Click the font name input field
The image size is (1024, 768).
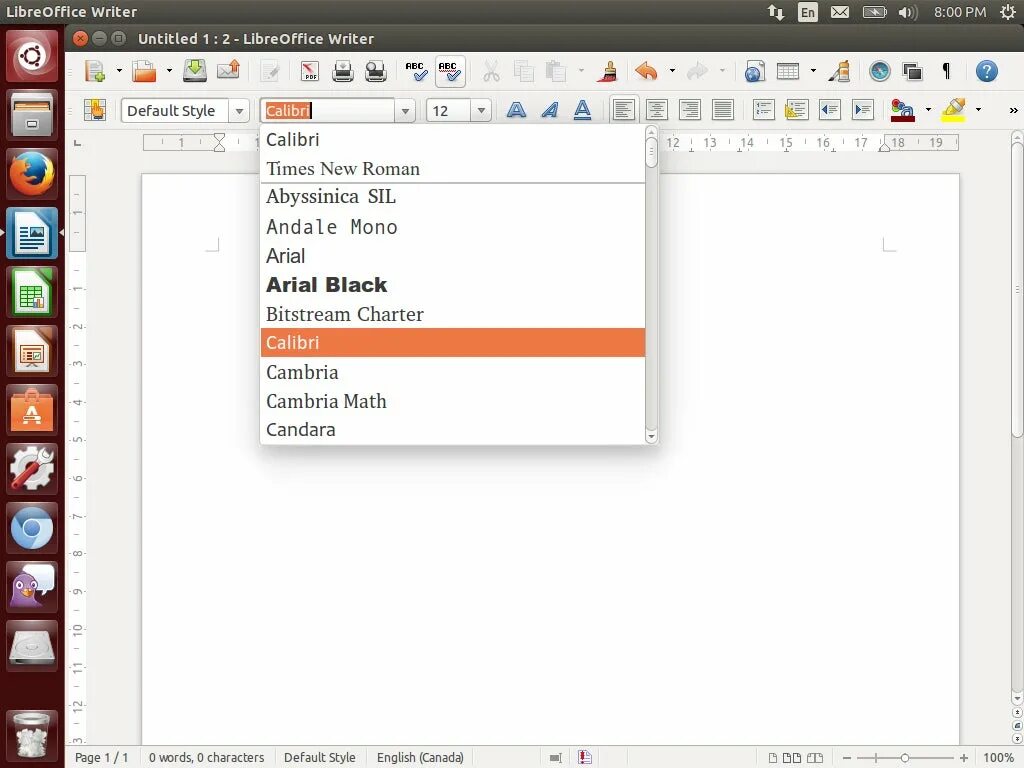(x=328, y=111)
